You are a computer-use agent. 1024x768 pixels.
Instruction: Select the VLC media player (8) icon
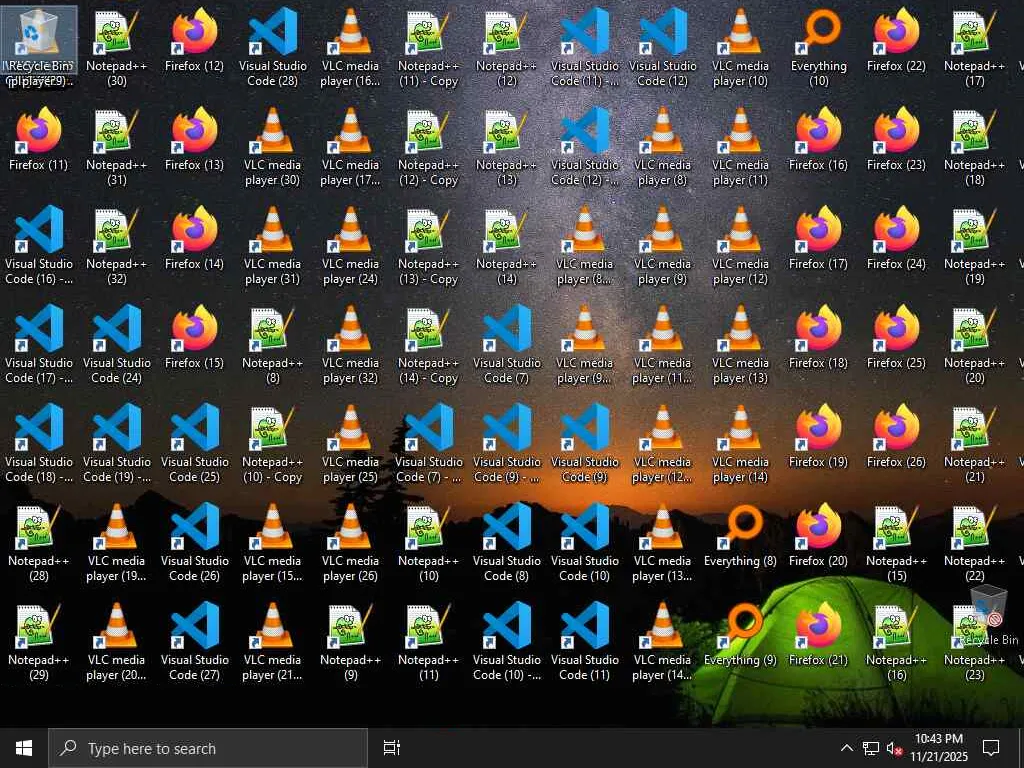[x=662, y=148]
